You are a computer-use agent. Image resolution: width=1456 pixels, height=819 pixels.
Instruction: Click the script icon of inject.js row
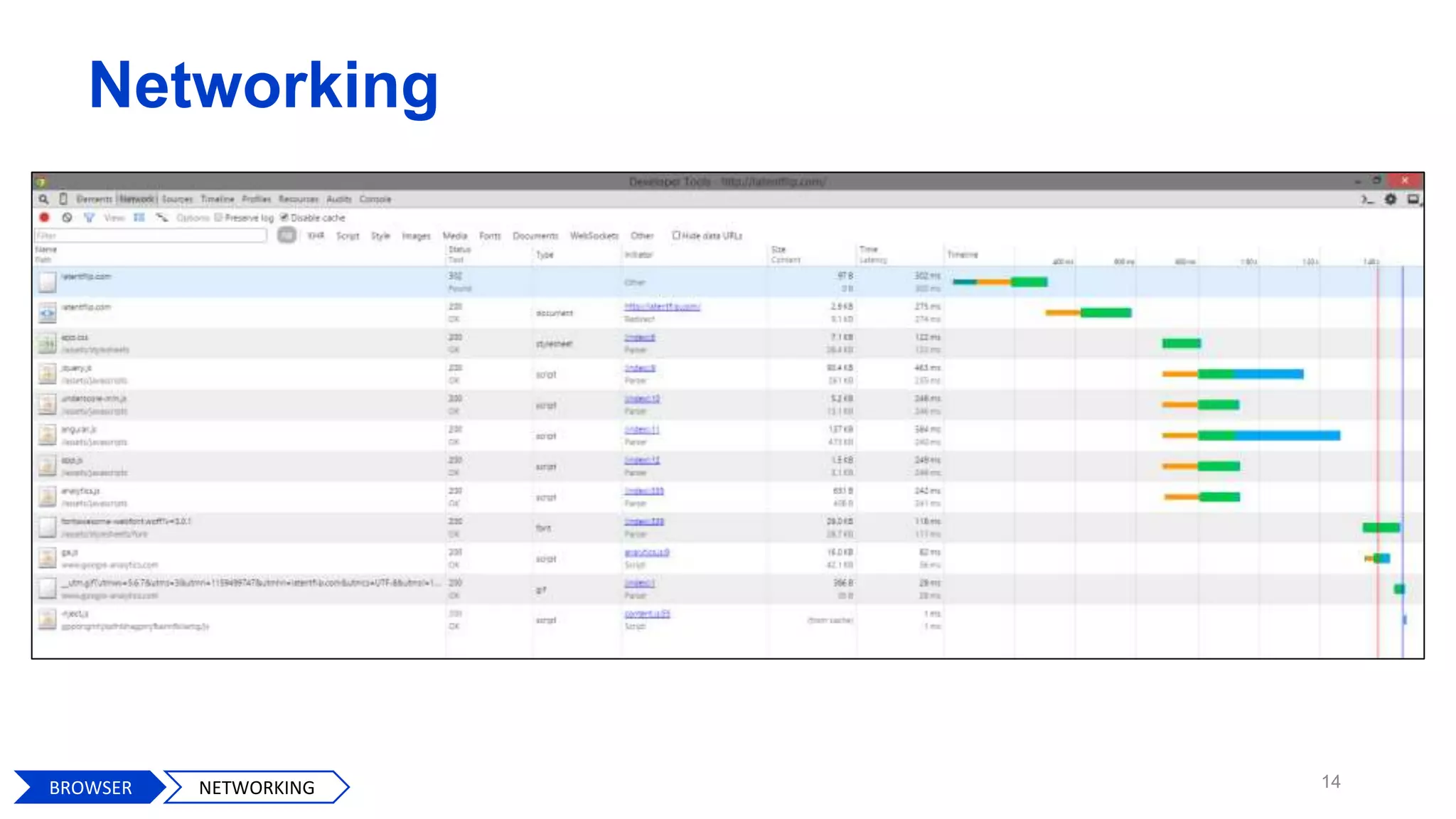(x=47, y=619)
